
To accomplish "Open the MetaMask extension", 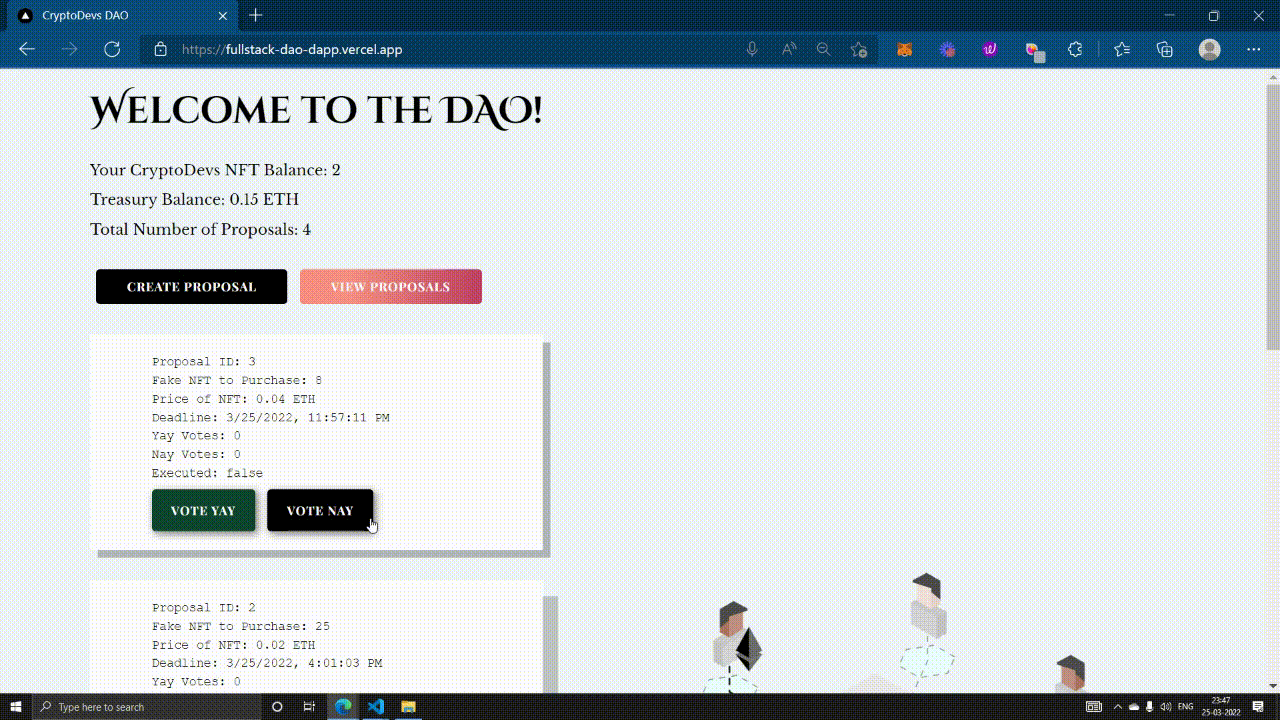I will 904,48.
